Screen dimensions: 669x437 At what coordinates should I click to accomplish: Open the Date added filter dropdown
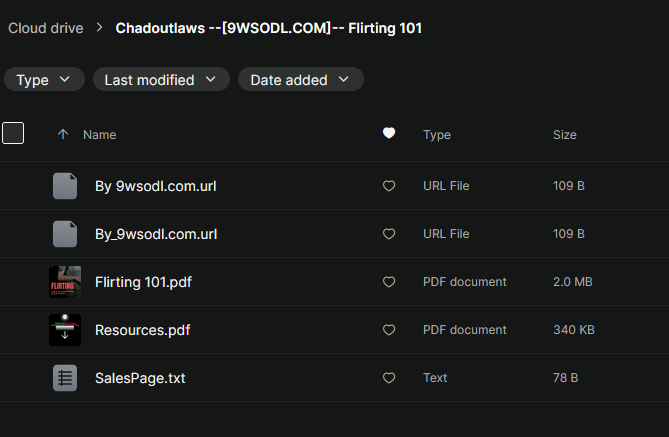tap(300, 80)
